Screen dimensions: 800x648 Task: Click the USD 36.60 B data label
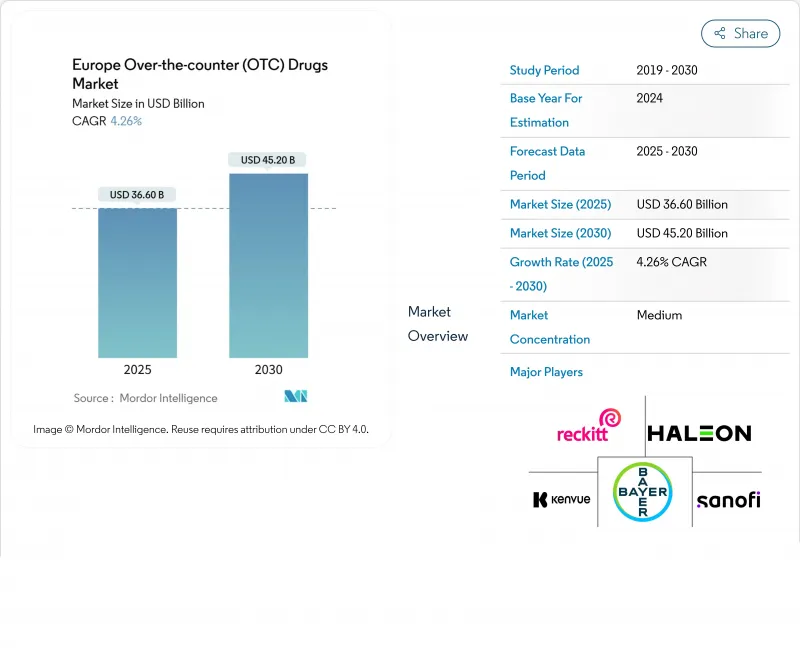pos(138,194)
